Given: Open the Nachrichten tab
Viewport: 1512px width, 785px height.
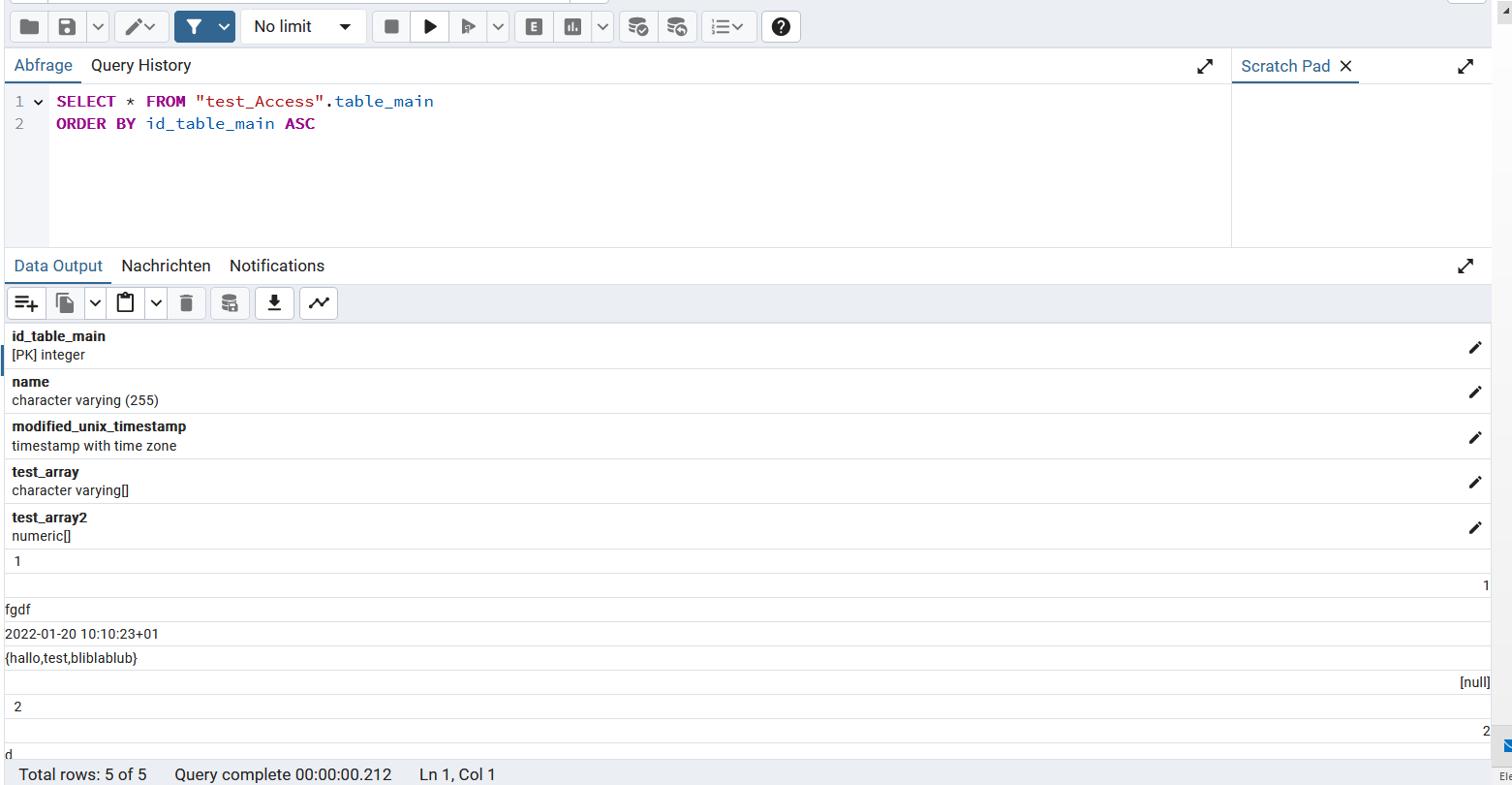Looking at the screenshot, I should click(166, 266).
